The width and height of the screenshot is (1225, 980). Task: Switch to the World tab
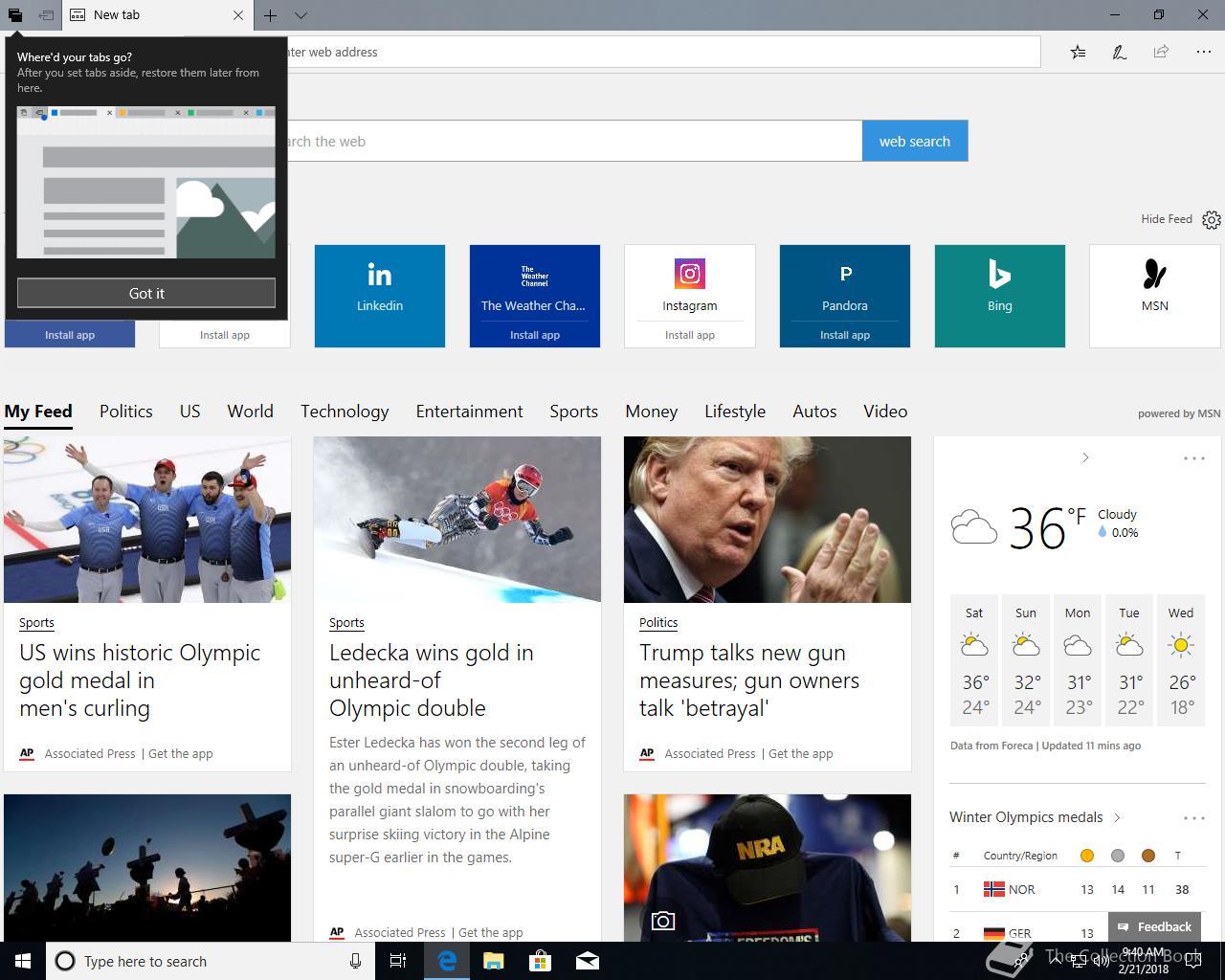[250, 412]
